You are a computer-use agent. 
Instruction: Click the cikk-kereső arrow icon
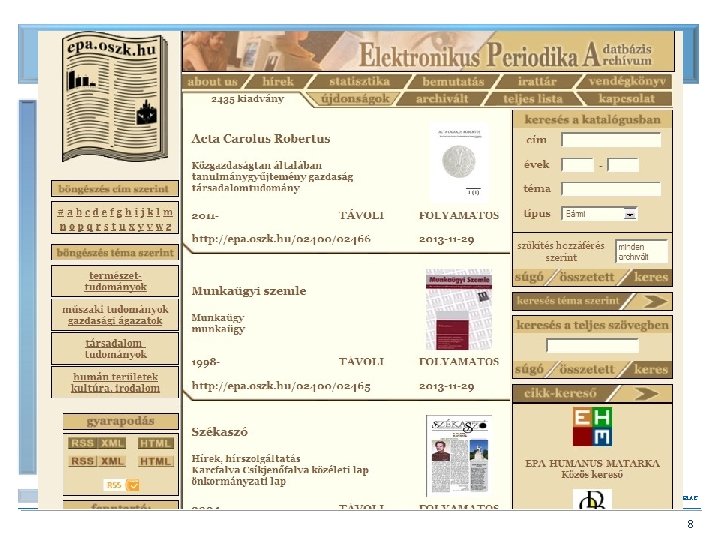coord(646,394)
